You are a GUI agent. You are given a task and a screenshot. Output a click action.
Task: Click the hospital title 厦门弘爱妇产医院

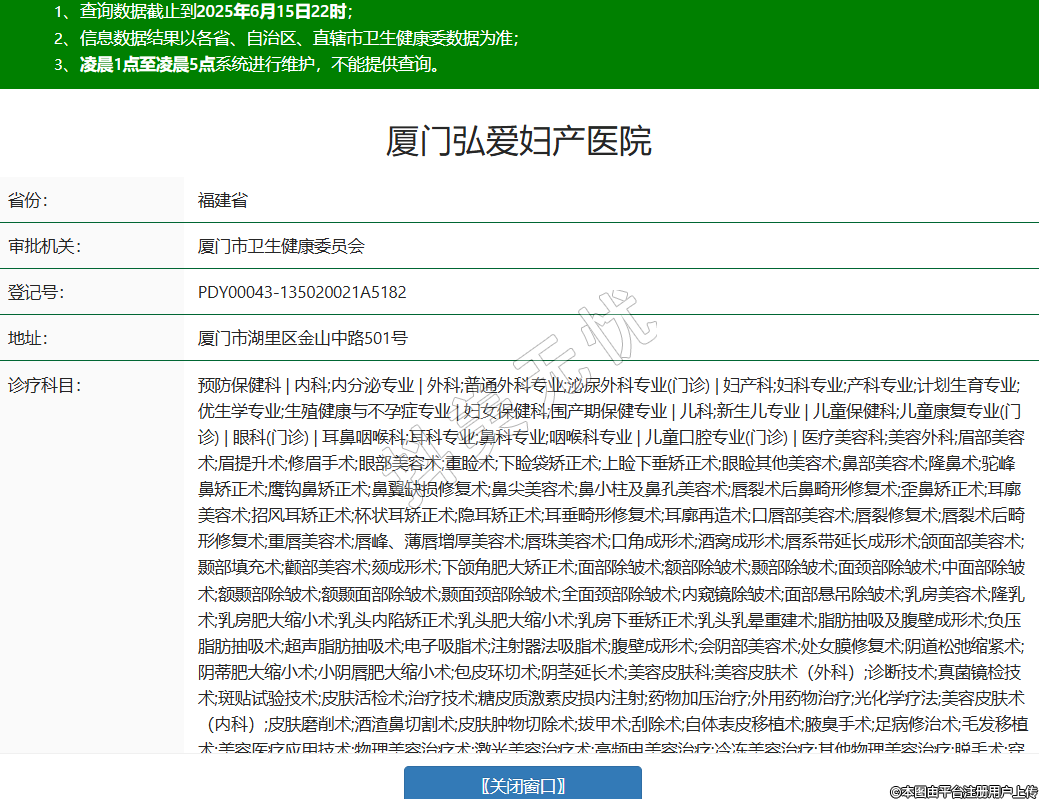(519, 142)
